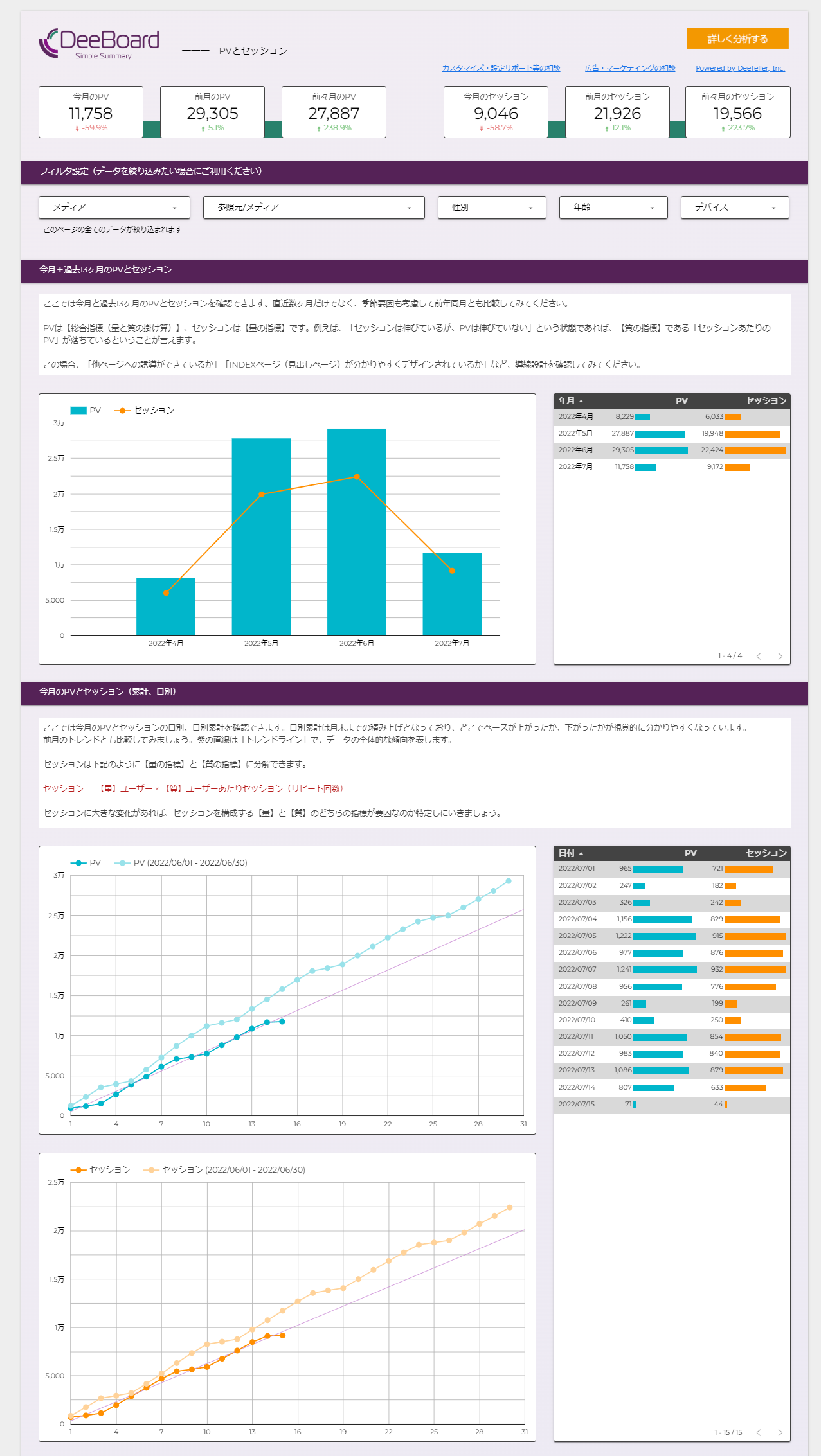Open 広告・マーケティングの相談 link
Screen dimensions: 821x1456
(x=629, y=68)
